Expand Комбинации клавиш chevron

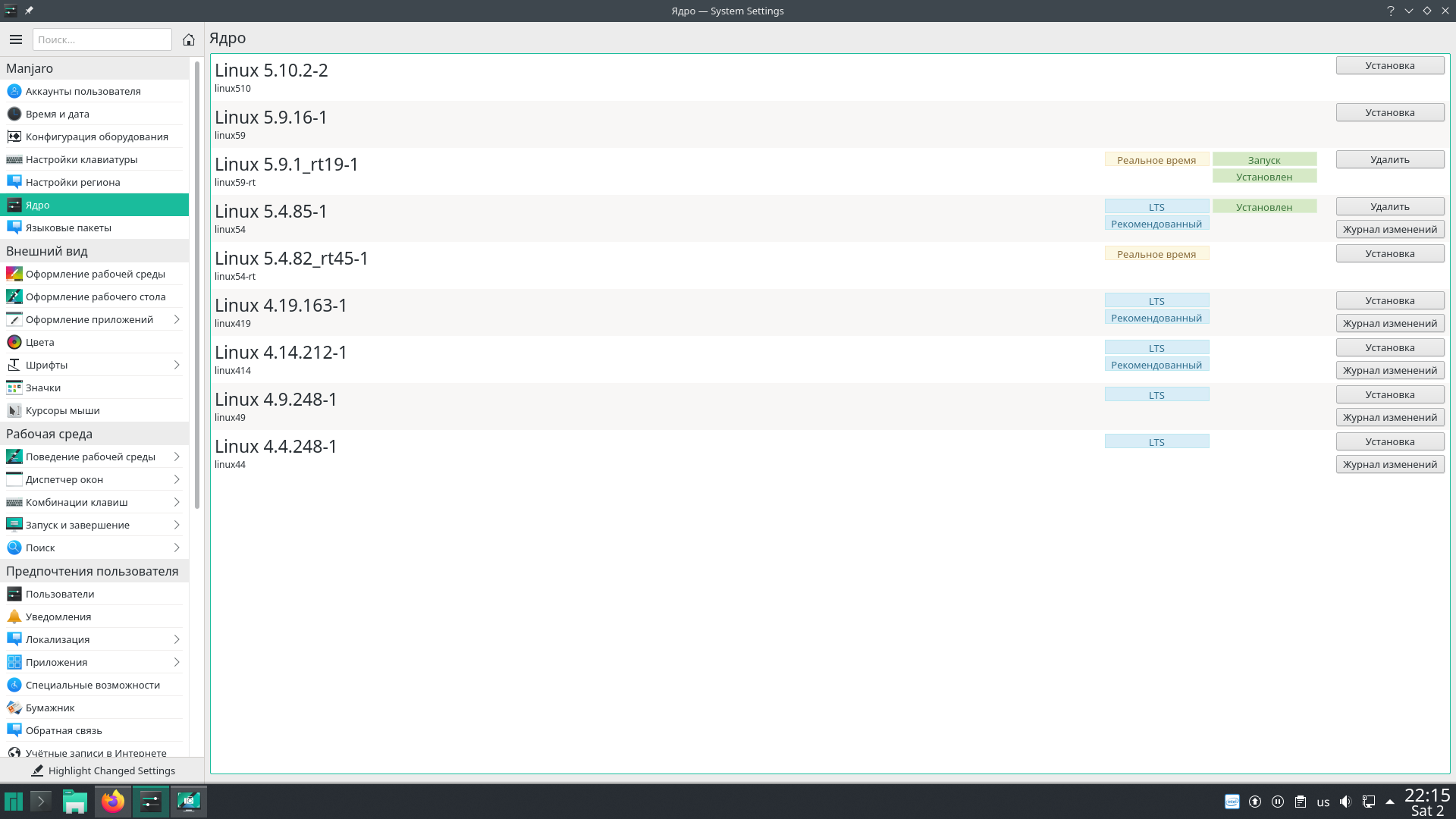(177, 502)
